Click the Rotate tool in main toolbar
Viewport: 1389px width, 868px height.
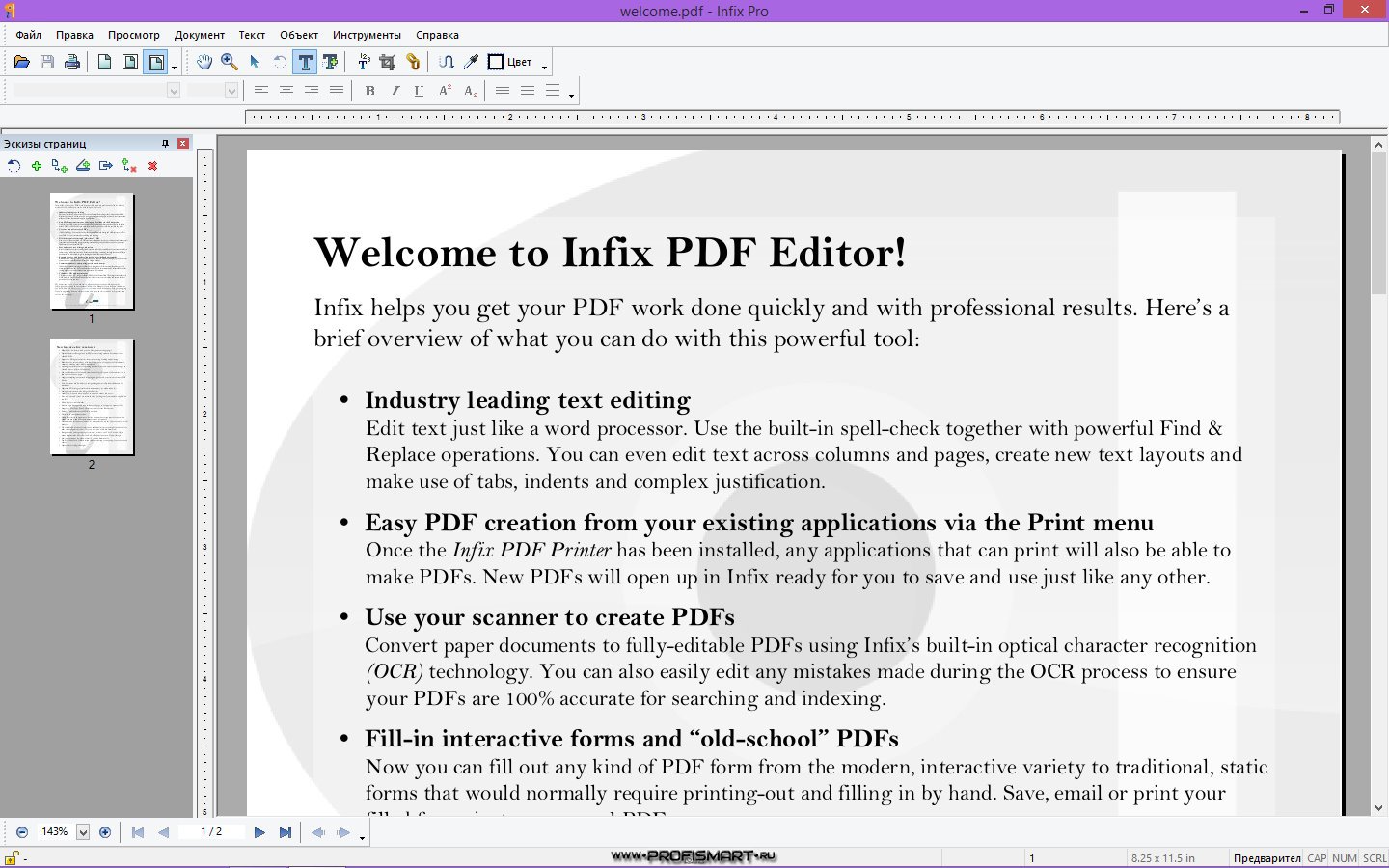tap(280, 63)
